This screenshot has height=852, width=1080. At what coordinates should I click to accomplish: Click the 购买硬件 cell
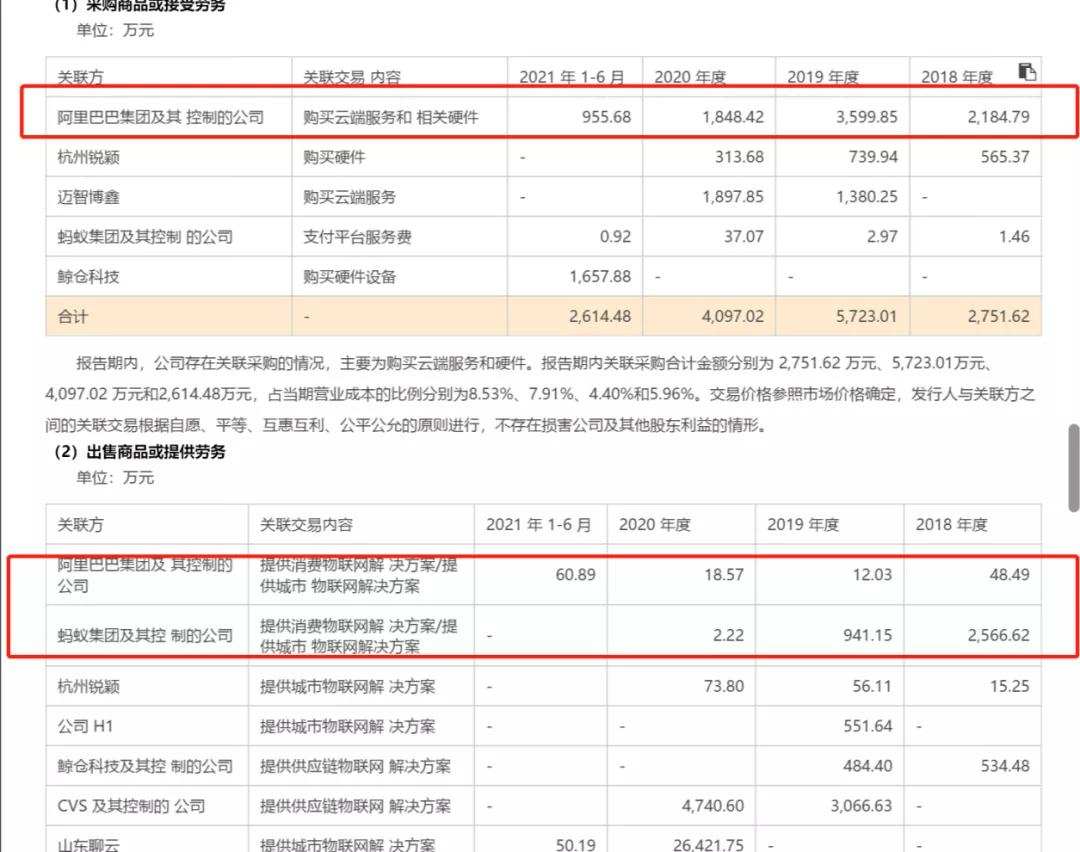[334, 157]
